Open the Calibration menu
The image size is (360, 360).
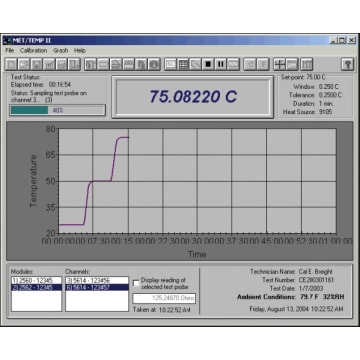coord(33,51)
